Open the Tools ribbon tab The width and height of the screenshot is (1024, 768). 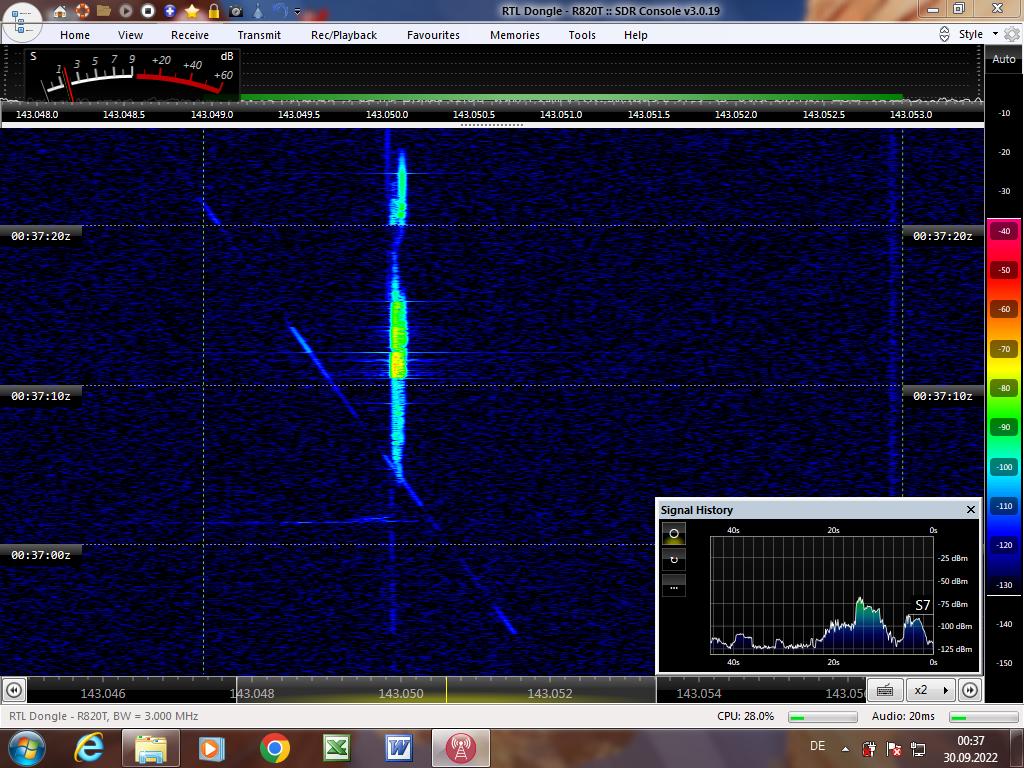[x=582, y=35]
